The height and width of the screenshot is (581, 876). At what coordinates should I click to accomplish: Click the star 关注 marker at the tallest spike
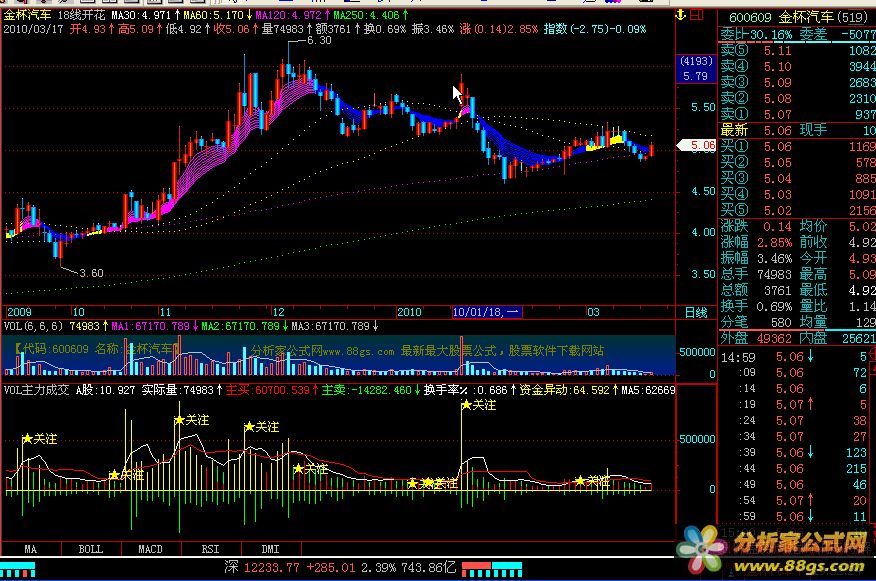[x=477, y=405]
